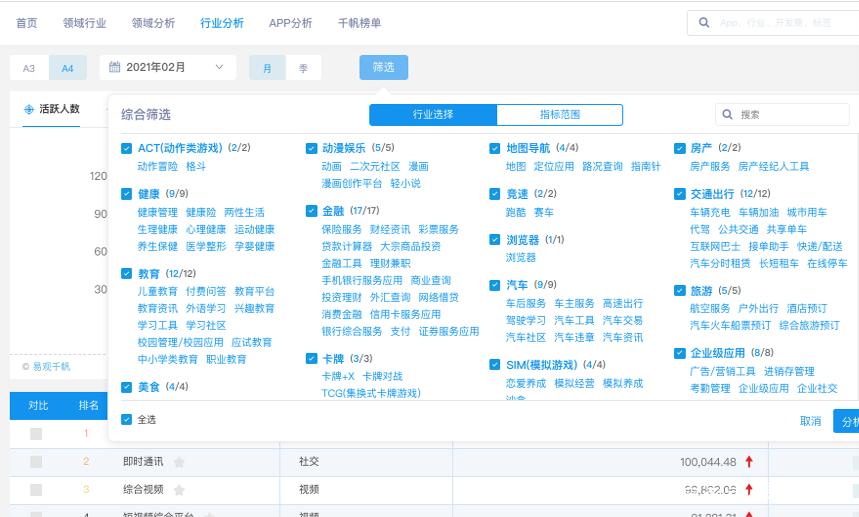Image resolution: width=859 pixels, height=517 pixels.
Task: Uncheck the 动漫娱乐 category checkbox
Action: (x=311, y=148)
